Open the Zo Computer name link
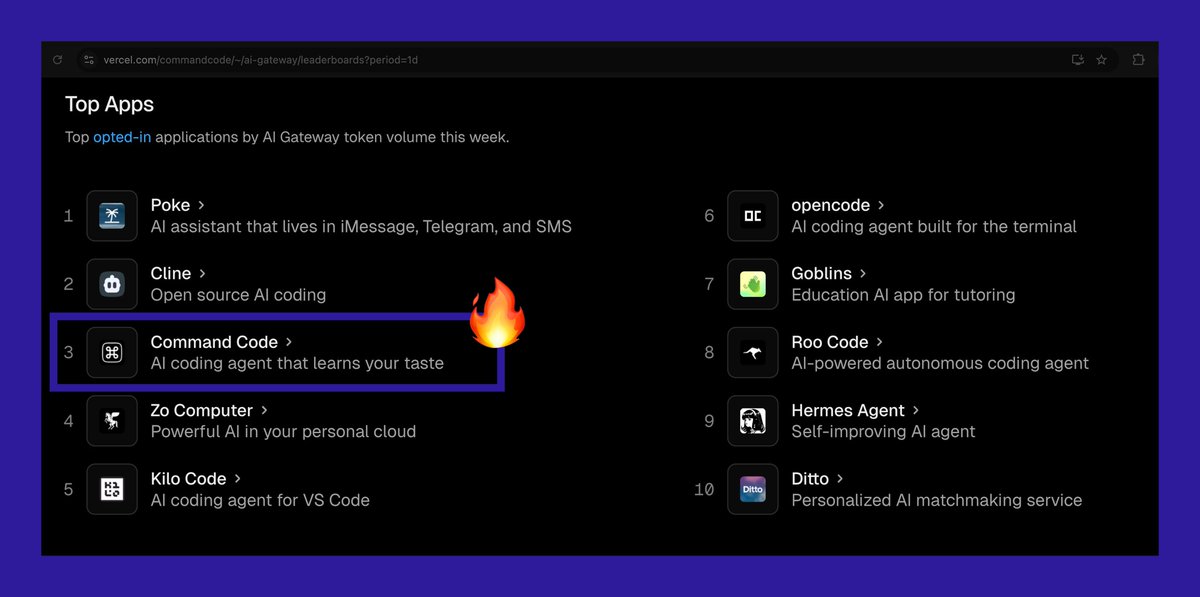The image size is (1200, 597). click(202, 410)
